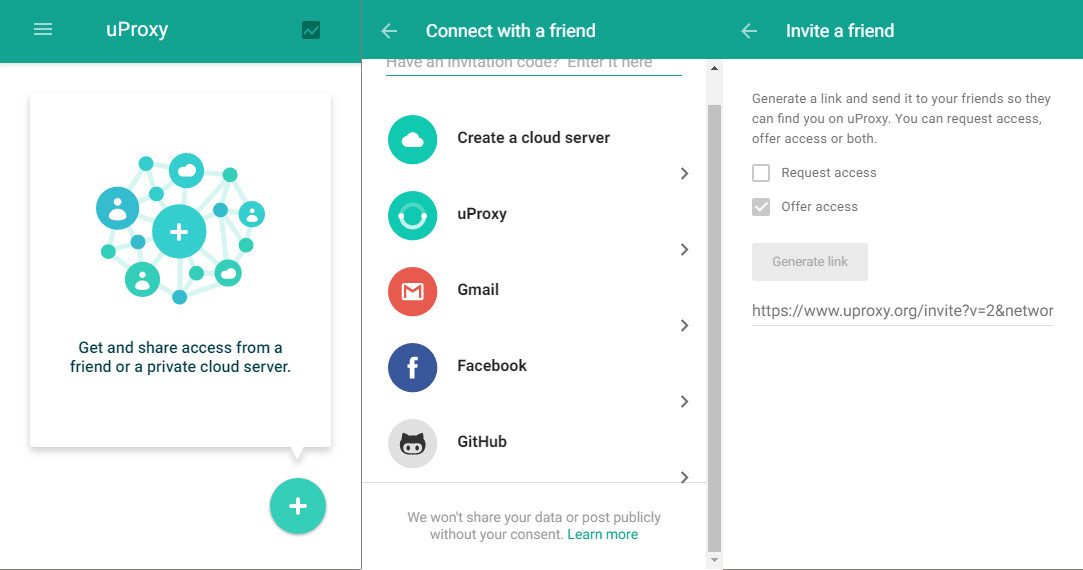
Task: Click the red Gmail icon
Action: click(x=412, y=291)
